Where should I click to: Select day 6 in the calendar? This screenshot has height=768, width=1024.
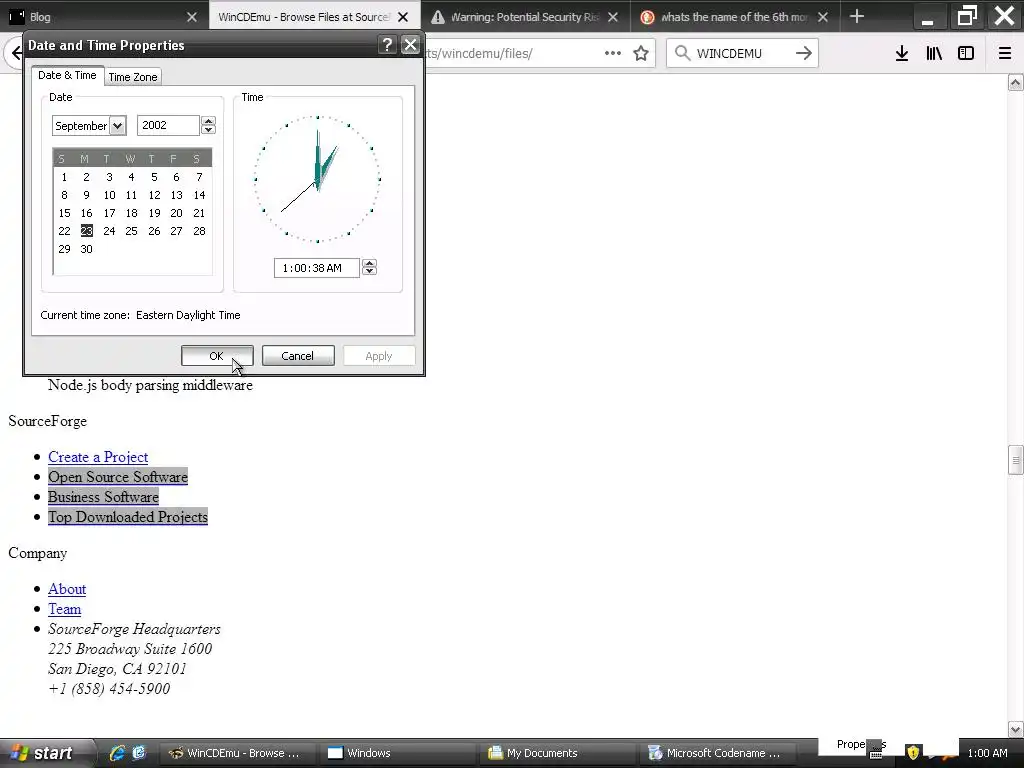[176, 177]
